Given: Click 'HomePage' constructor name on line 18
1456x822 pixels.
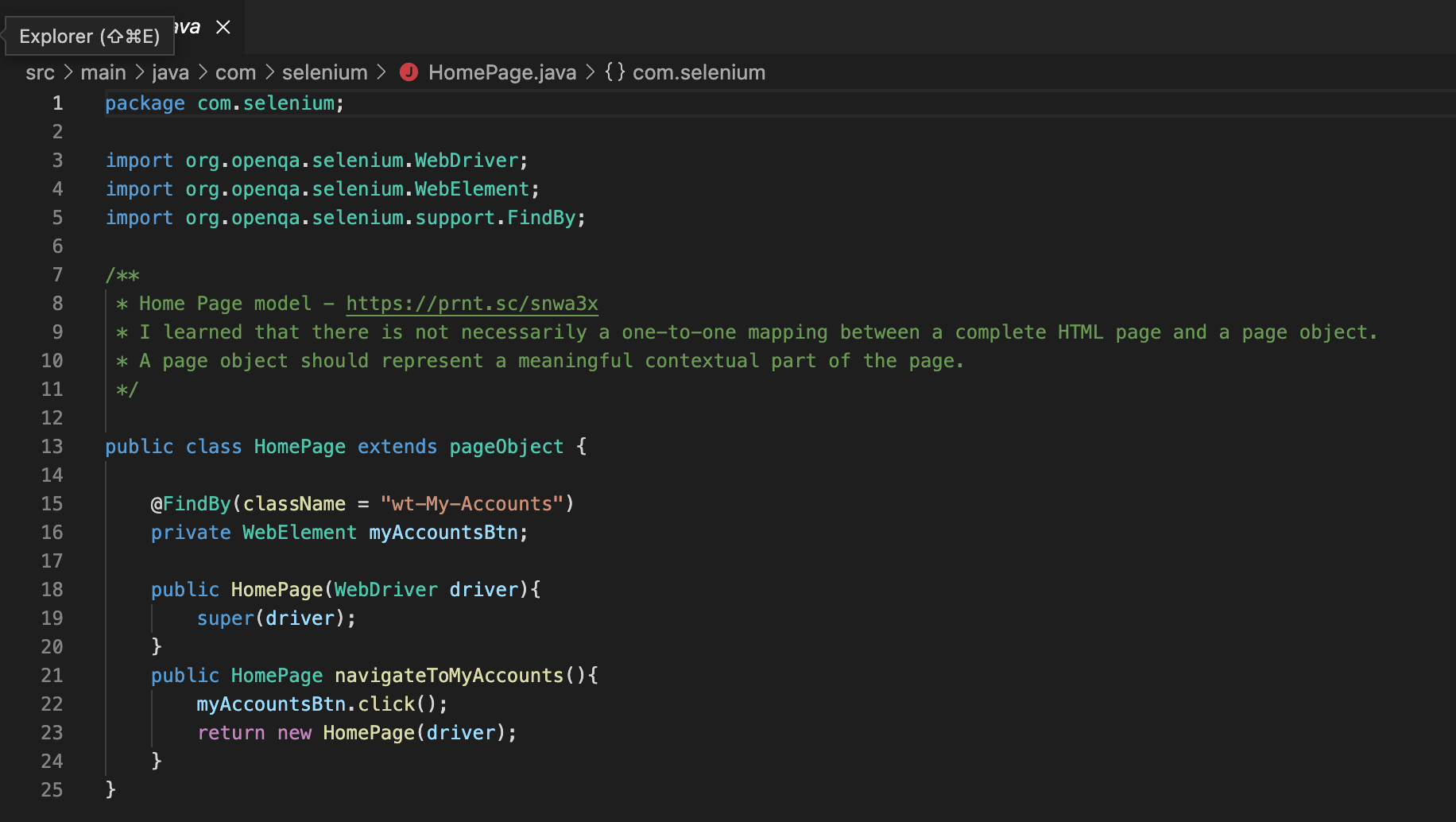Looking at the screenshot, I should coord(277,590).
